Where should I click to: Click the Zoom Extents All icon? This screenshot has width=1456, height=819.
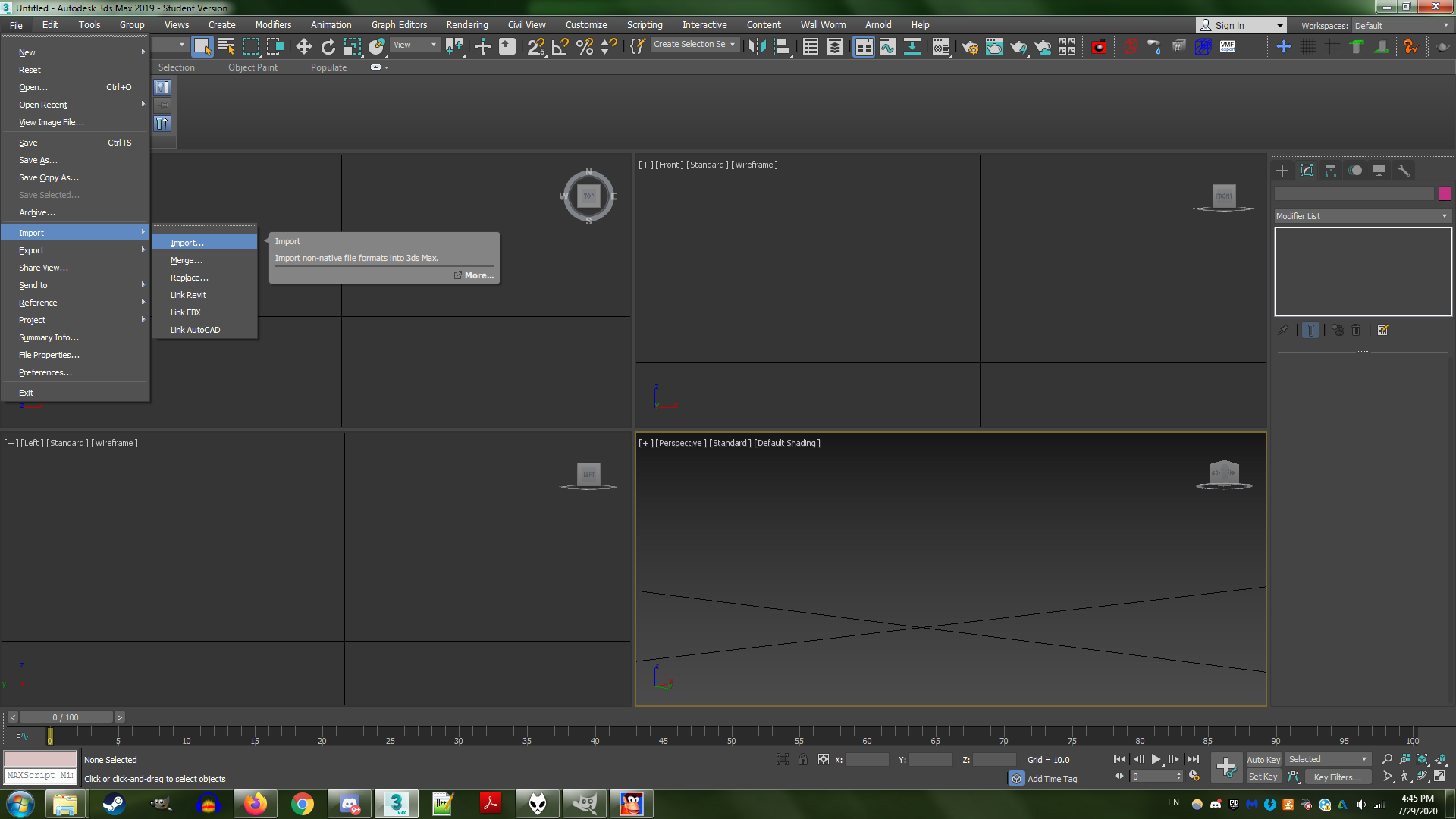point(1440,759)
